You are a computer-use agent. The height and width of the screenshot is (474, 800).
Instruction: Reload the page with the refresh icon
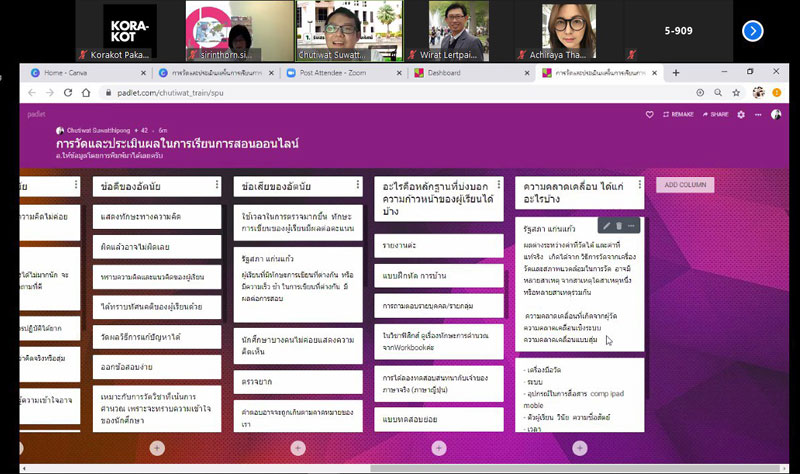click(67, 92)
